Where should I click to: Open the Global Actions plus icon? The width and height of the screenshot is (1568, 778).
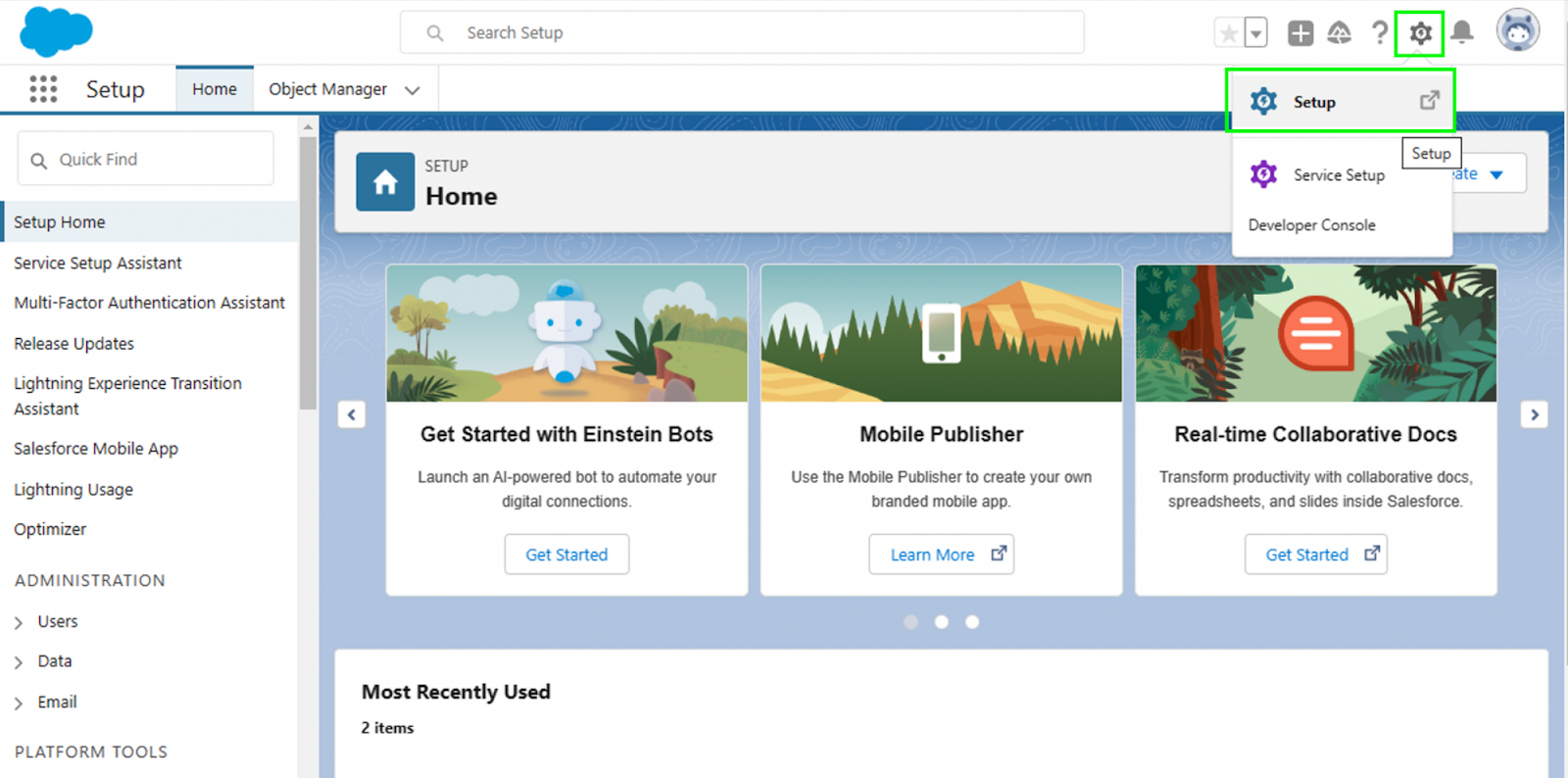[x=1300, y=33]
